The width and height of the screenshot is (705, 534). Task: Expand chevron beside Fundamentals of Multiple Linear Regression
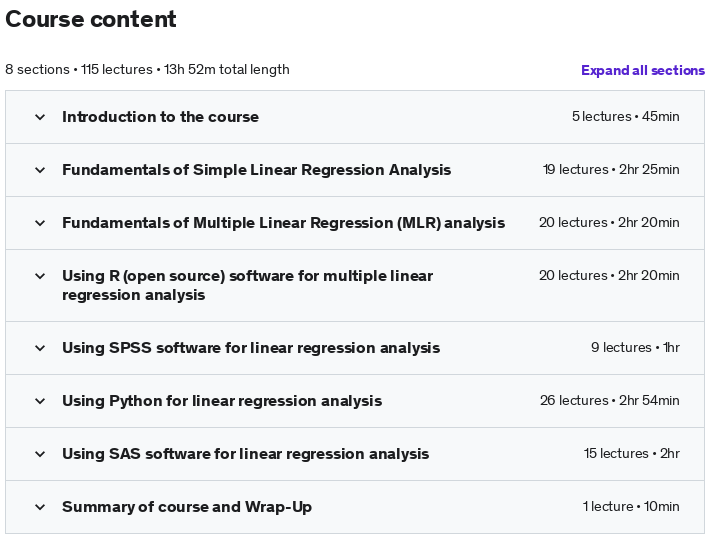[x=40, y=223]
